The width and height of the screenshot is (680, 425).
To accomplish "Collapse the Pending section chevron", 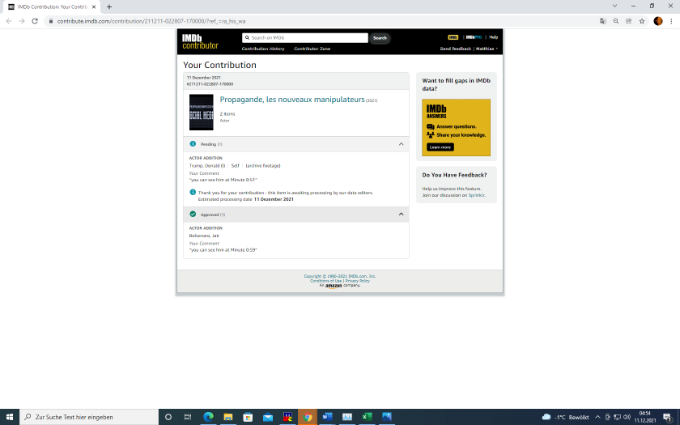I will 401,144.
